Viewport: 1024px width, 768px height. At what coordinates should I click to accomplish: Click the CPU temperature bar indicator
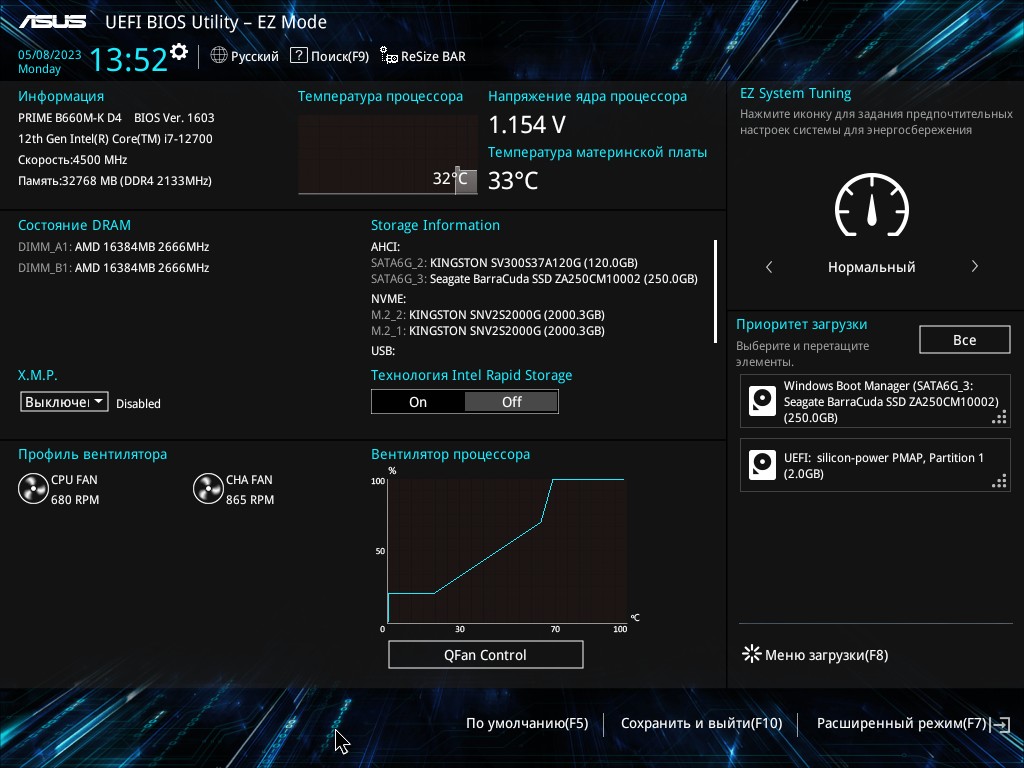[459, 180]
